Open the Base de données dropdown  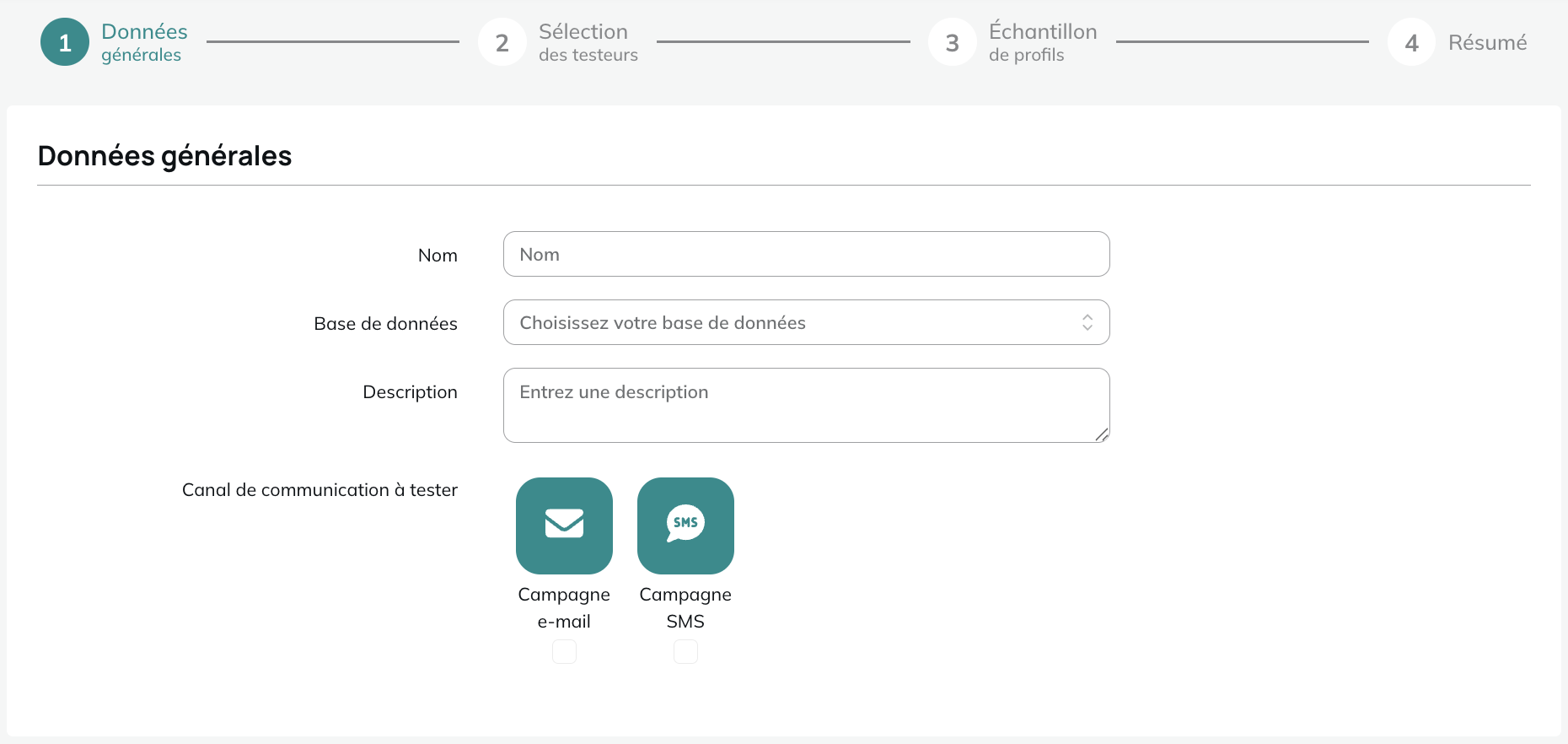806,322
